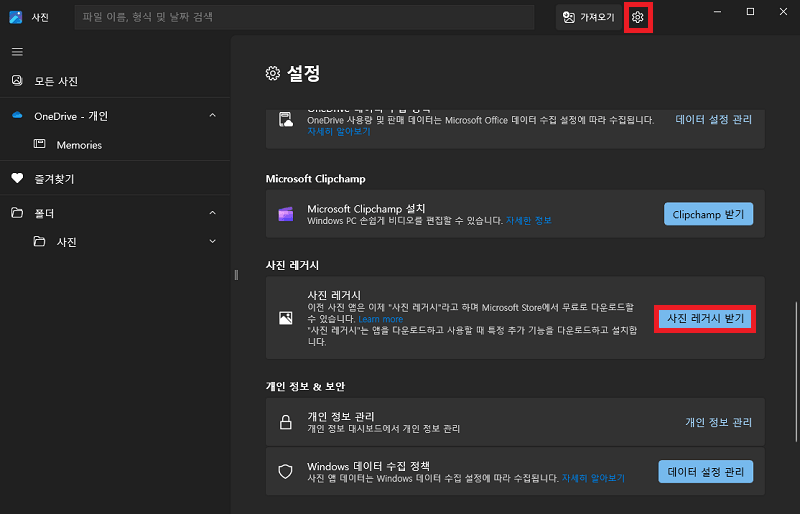Click the Windows 데이터 수집 정책 title

tap(368, 466)
